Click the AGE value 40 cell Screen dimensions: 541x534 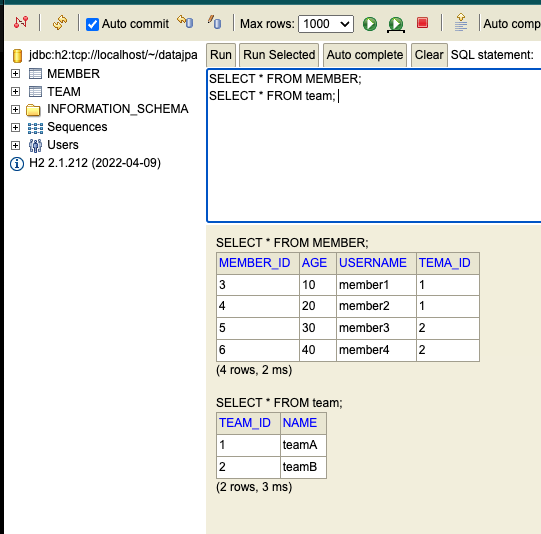pos(318,350)
